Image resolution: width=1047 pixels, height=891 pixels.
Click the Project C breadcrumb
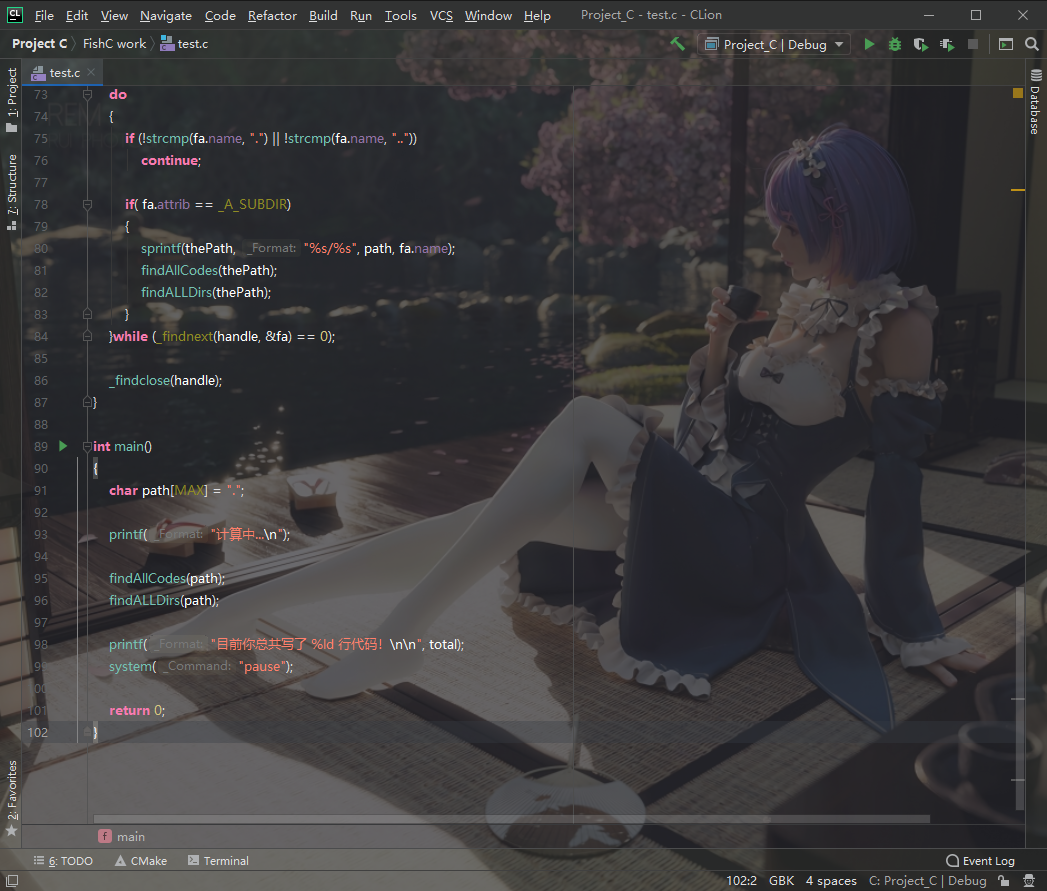click(39, 44)
